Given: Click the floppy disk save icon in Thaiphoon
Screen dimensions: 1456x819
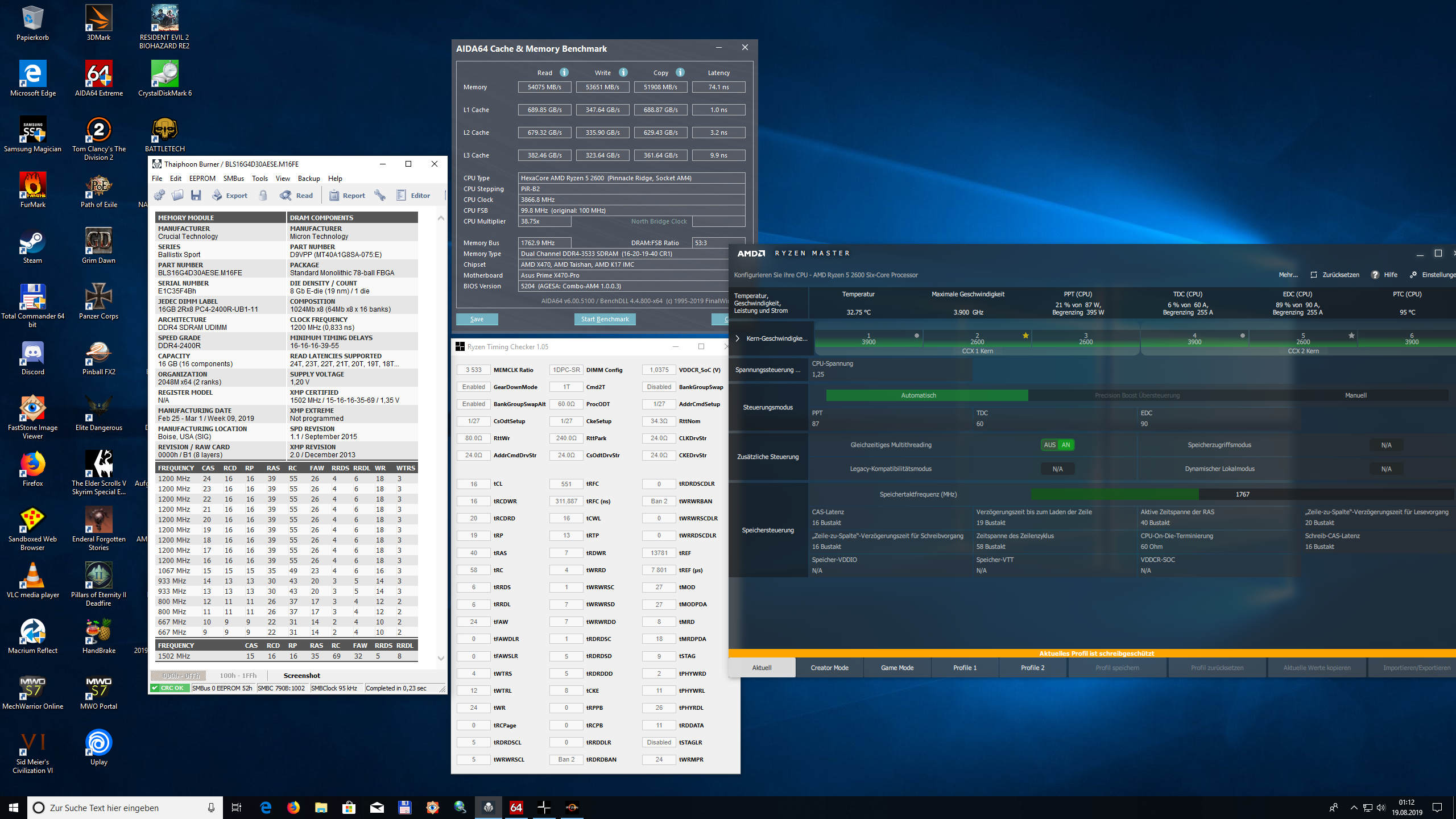Looking at the screenshot, I should tap(196, 195).
